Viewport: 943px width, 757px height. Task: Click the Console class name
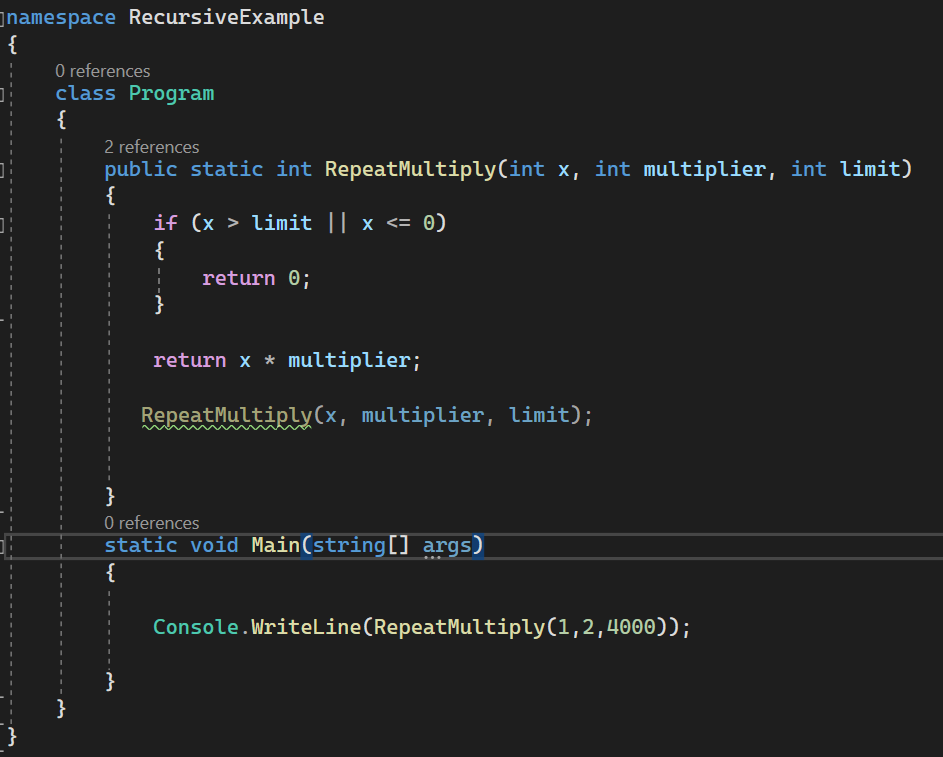[x=196, y=627]
